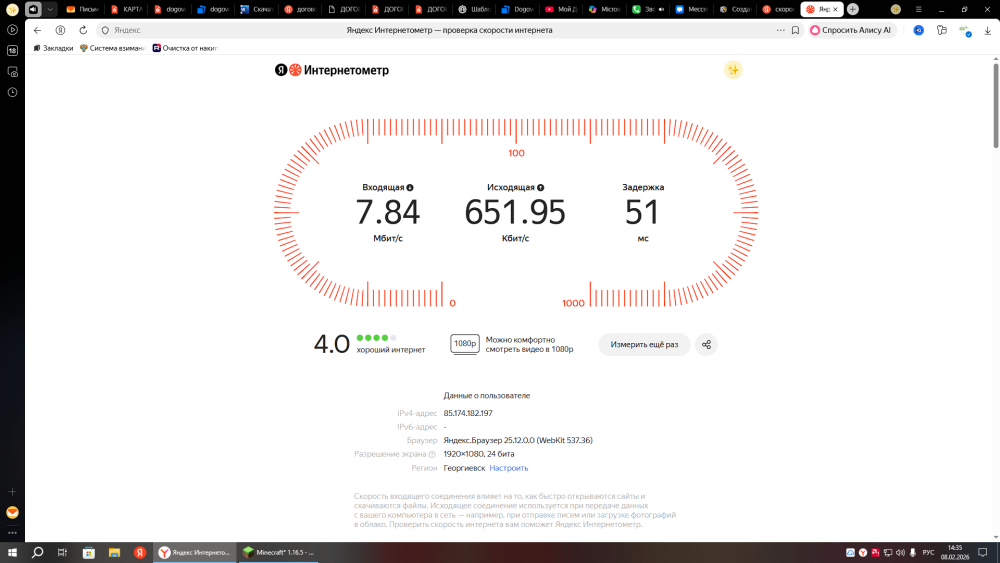This screenshot has width=1000, height=563.
Task: Show info about Исходящая speed
Action: tap(541, 187)
